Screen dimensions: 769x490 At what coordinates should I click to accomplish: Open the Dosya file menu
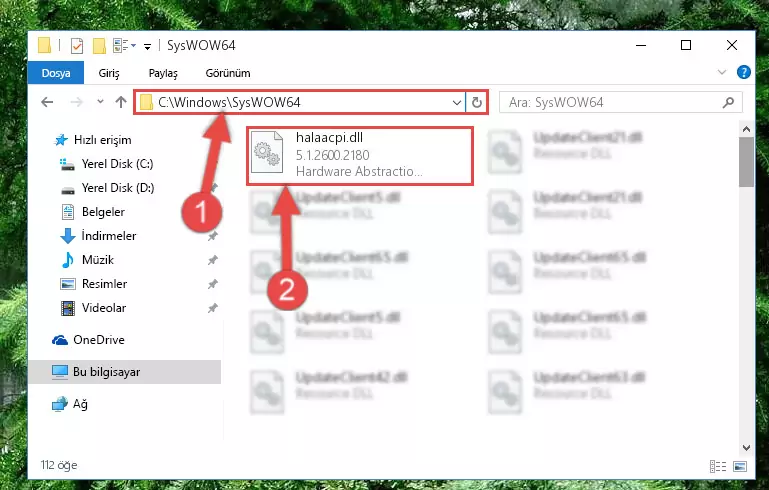point(56,73)
